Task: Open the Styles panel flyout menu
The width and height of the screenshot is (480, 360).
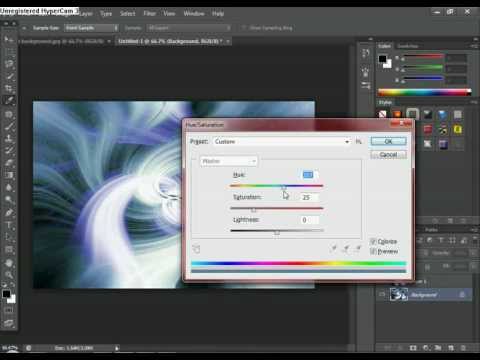Action: [474, 102]
